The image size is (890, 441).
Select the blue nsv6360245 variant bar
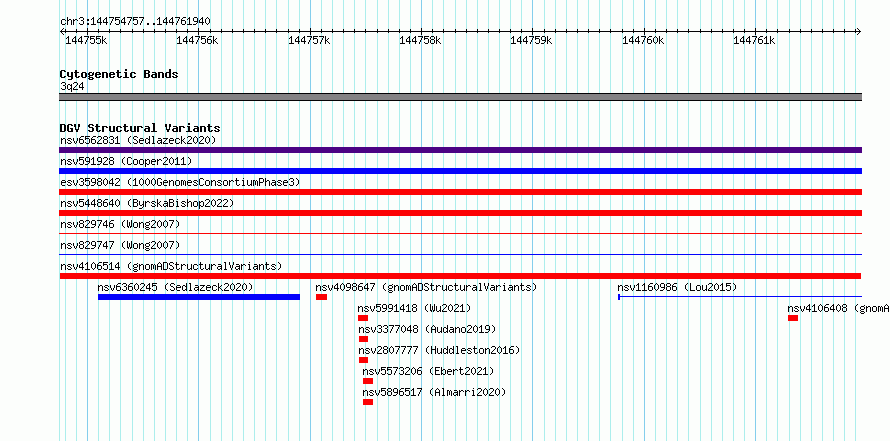tap(199, 297)
